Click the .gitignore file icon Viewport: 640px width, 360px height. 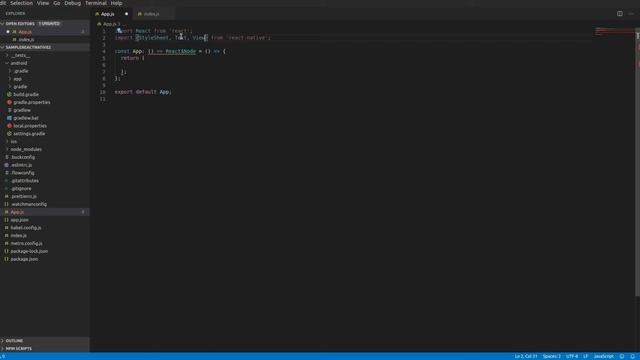[x=7, y=189]
